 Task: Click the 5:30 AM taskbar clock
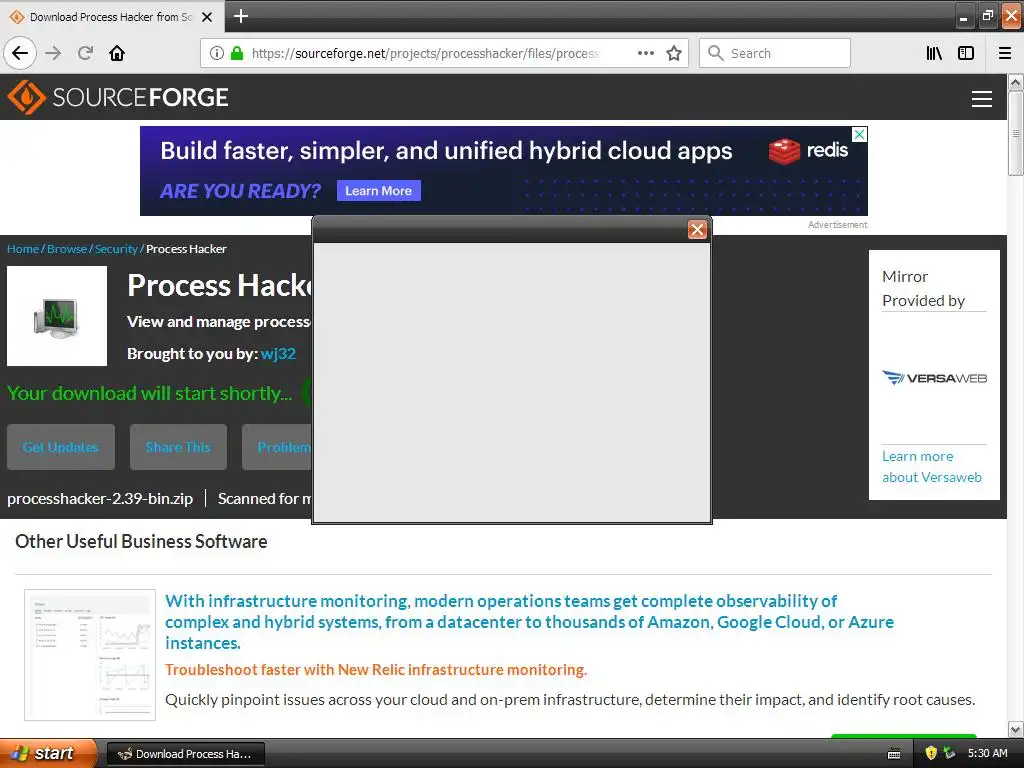point(987,754)
